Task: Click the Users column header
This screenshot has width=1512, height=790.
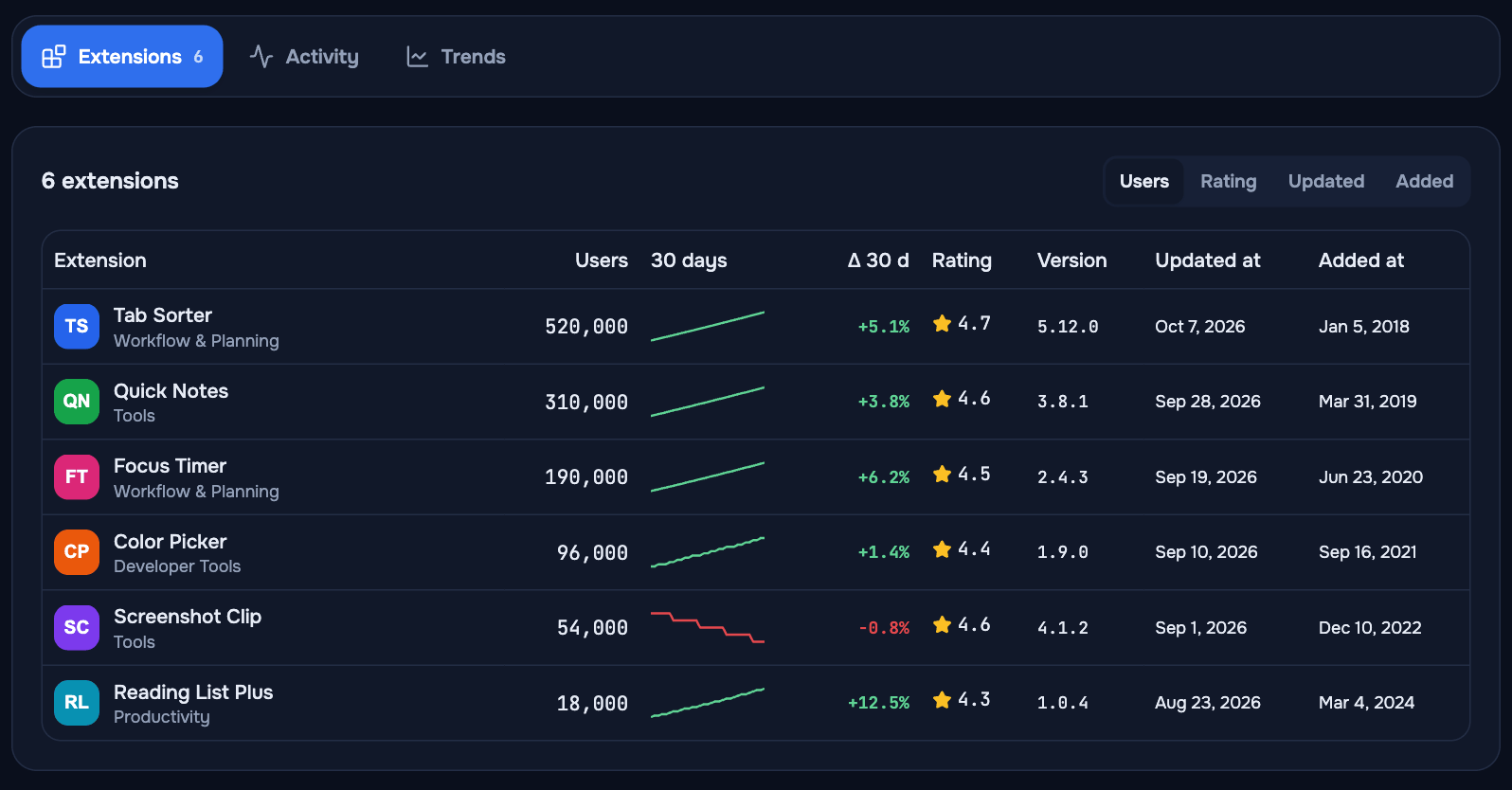Action: [x=602, y=260]
